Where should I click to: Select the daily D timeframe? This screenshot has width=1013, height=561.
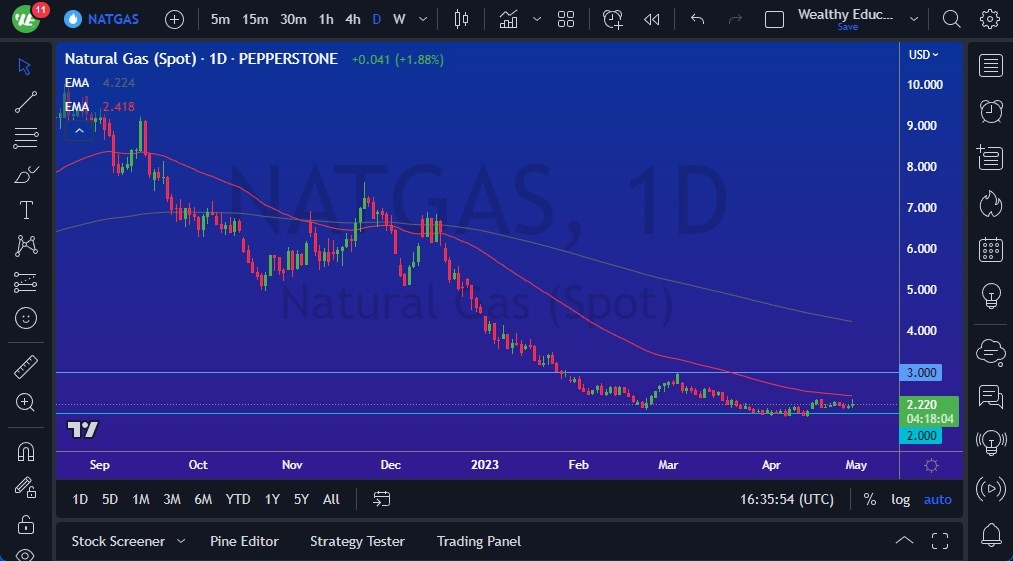tap(377, 19)
